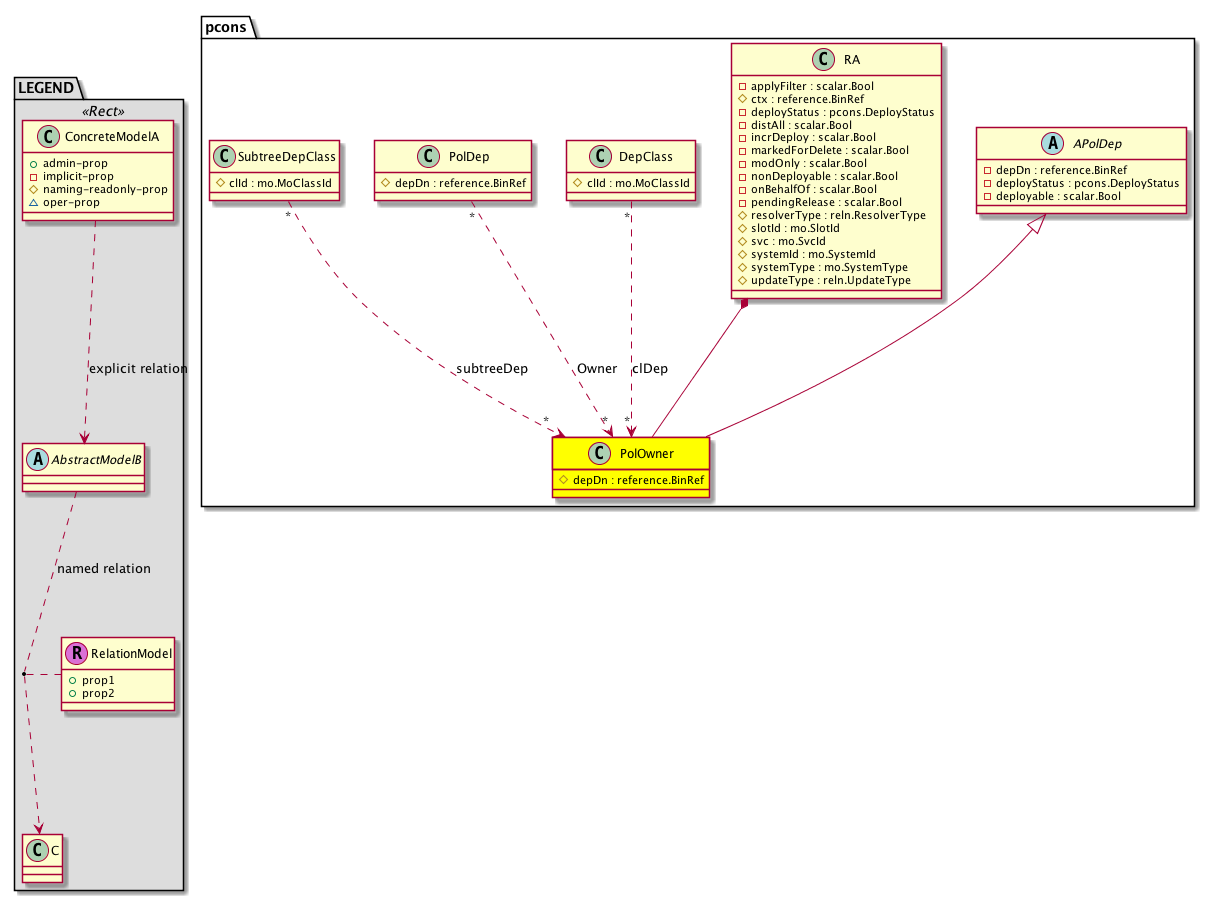Viewport: 1215px width, 901px height.
Task: Select the Owner relation label
Action: pyautogui.click(x=596, y=369)
